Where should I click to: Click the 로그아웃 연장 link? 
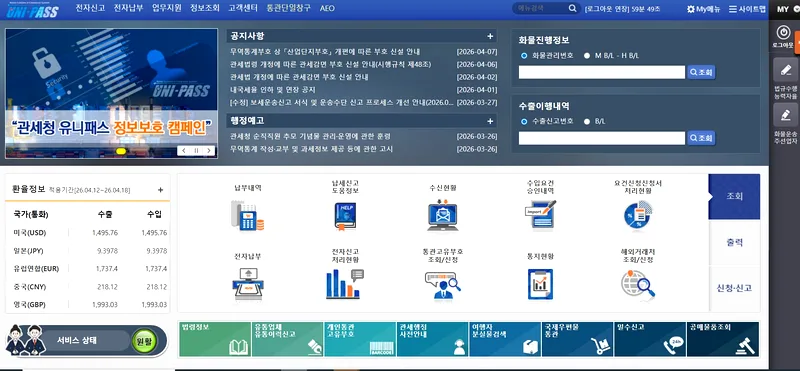[x=608, y=9]
